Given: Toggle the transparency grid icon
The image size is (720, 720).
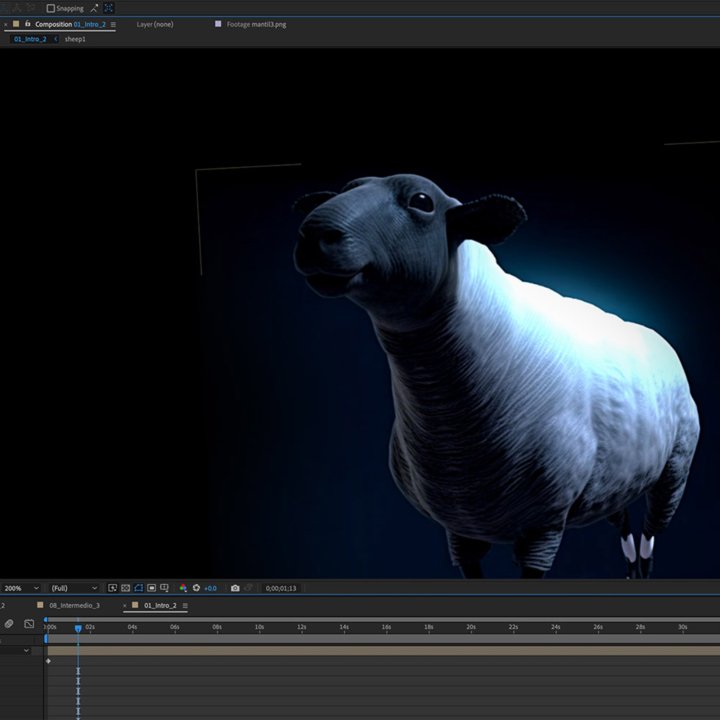Looking at the screenshot, I should (x=126, y=588).
